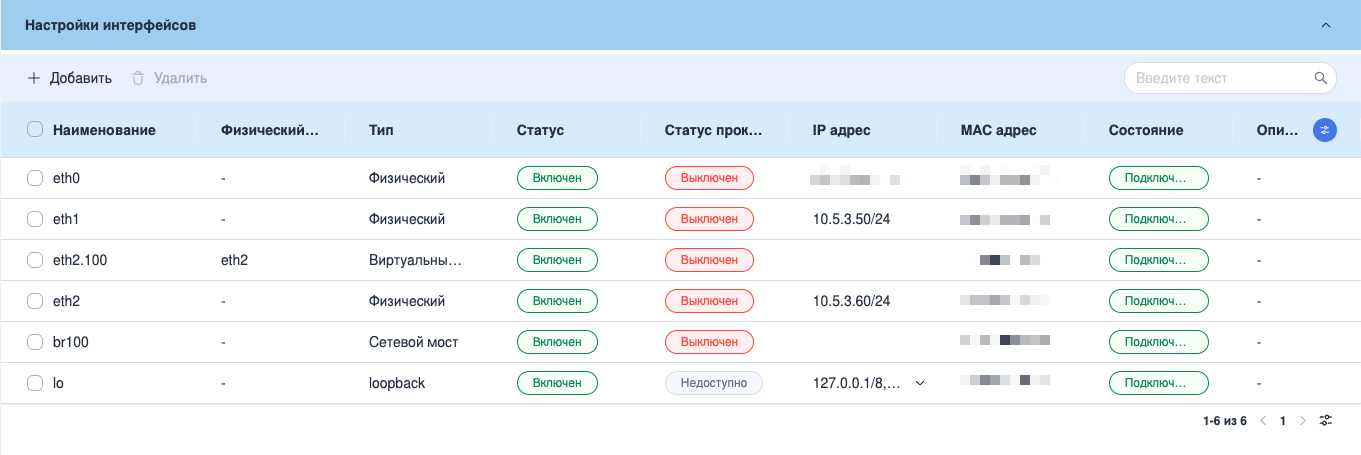Click the search magnifier icon
This screenshot has width=1361, height=455.
(x=1320, y=78)
